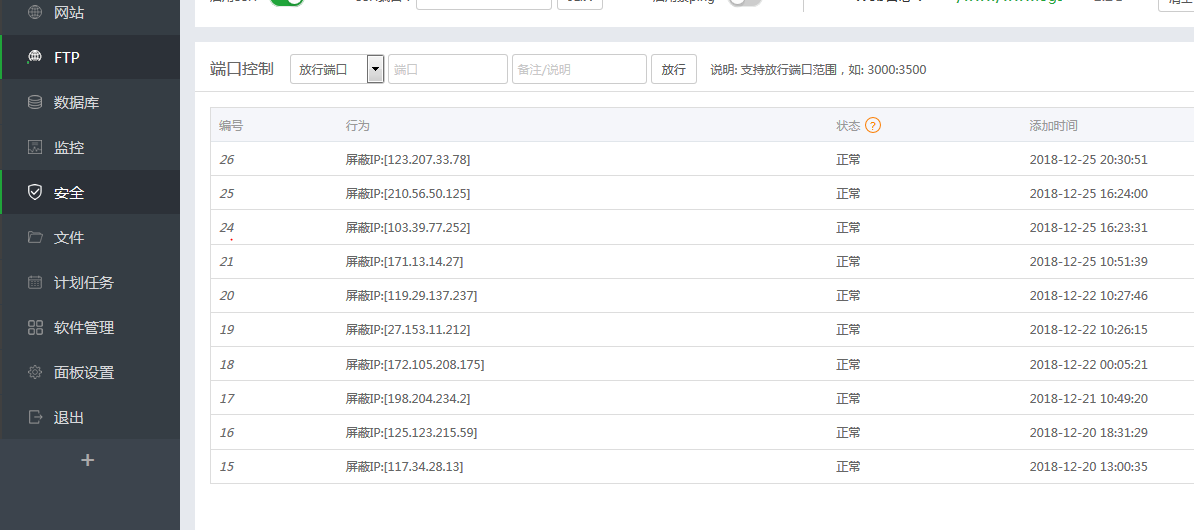Click the SSH port input field at top
Viewport: 1194px width, 530px height.
[483, 3]
